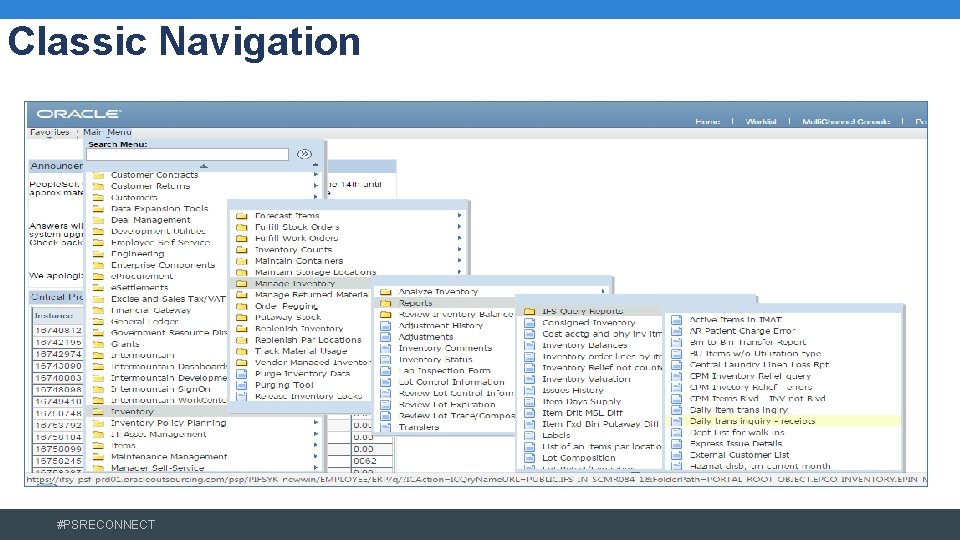The height and width of the screenshot is (540, 960).
Task: Expand the Inventory Counts submenu arrow
Action: (459, 249)
